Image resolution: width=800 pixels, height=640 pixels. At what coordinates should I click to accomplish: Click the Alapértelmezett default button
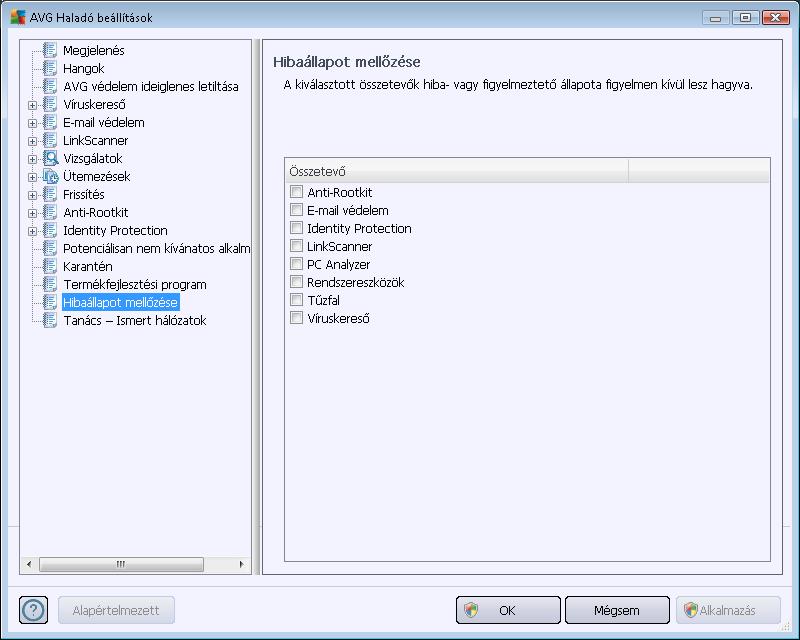click(x=116, y=610)
